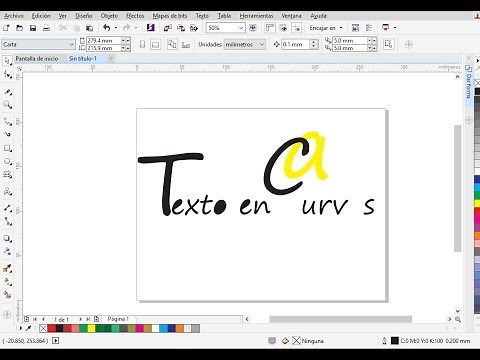The image size is (480, 360).
Task: Click the Quick customize plus in toolbox
Action: 7,315
